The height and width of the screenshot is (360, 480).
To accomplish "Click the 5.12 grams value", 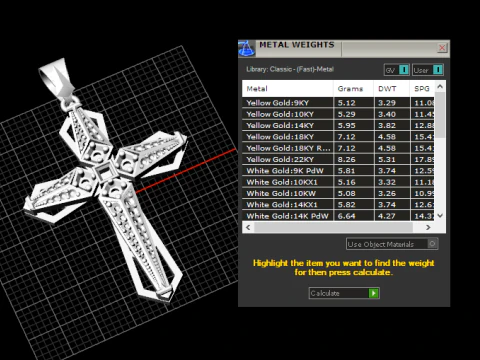I will pos(347,103).
